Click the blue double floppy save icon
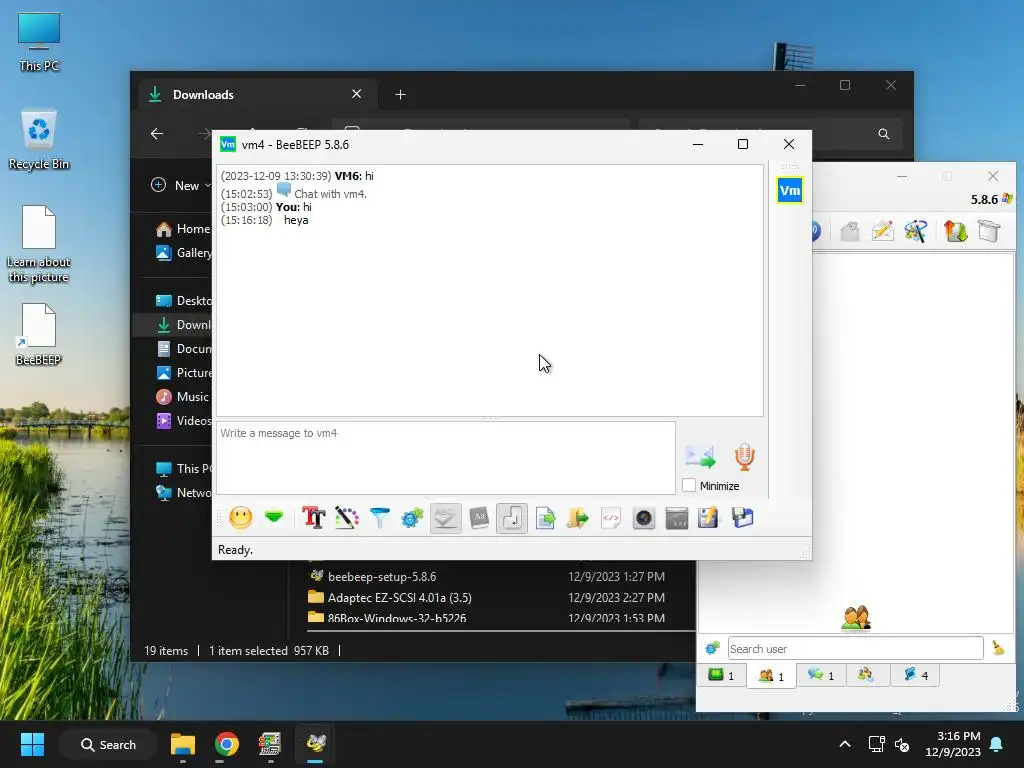The width and height of the screenshot is (1024, 768). coord(742,518)
